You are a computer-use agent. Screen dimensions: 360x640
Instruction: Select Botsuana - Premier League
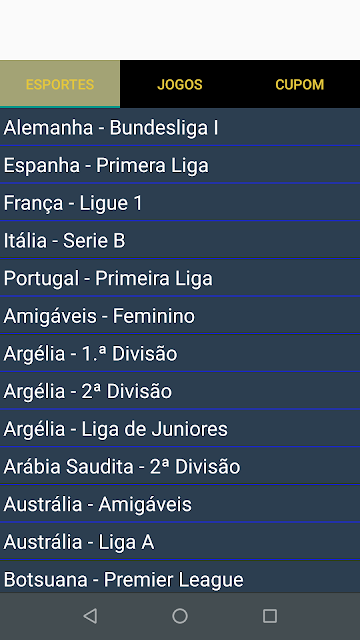pyautogui.click(x=180, y=577)
